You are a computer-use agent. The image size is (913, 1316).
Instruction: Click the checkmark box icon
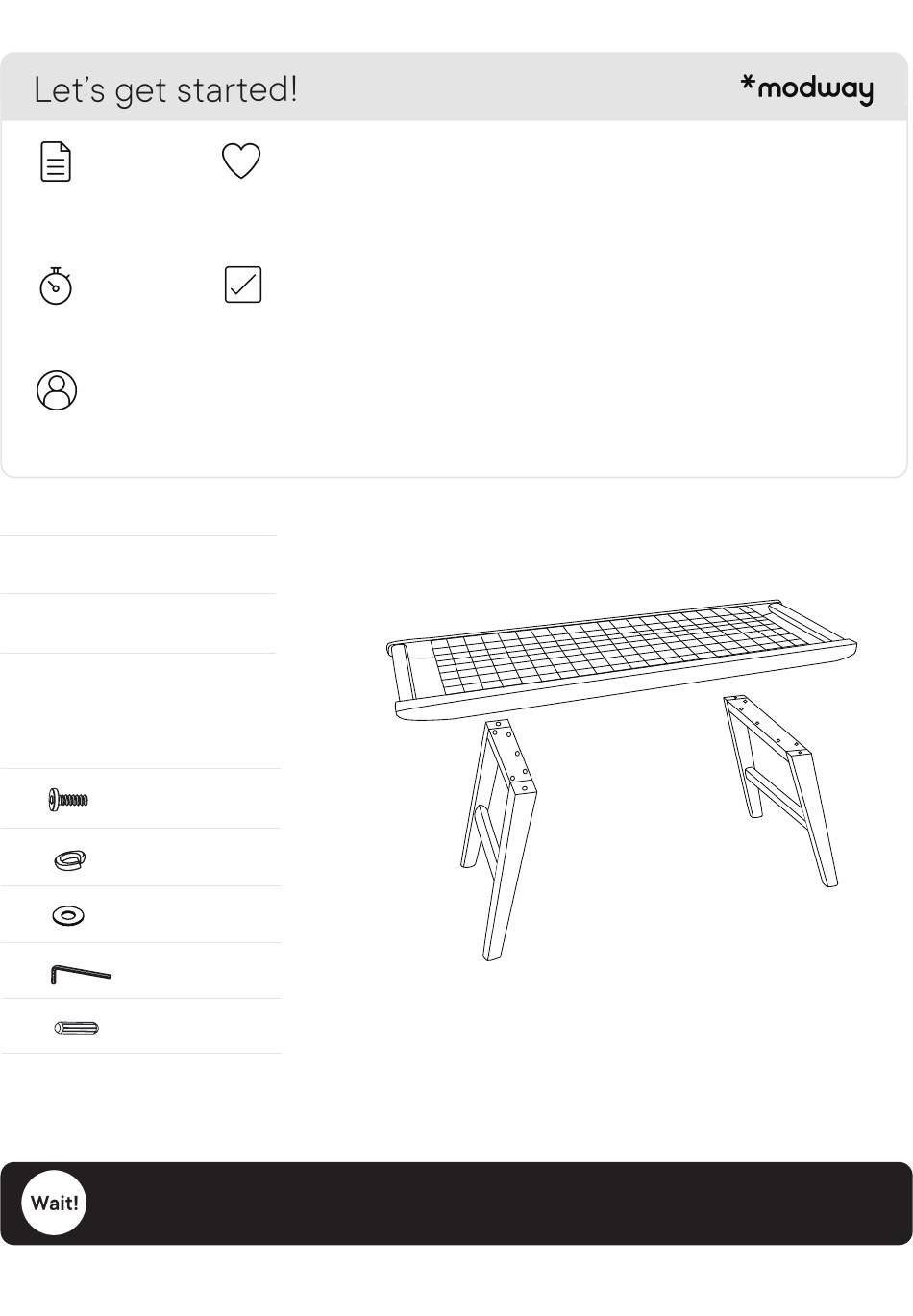243,285
